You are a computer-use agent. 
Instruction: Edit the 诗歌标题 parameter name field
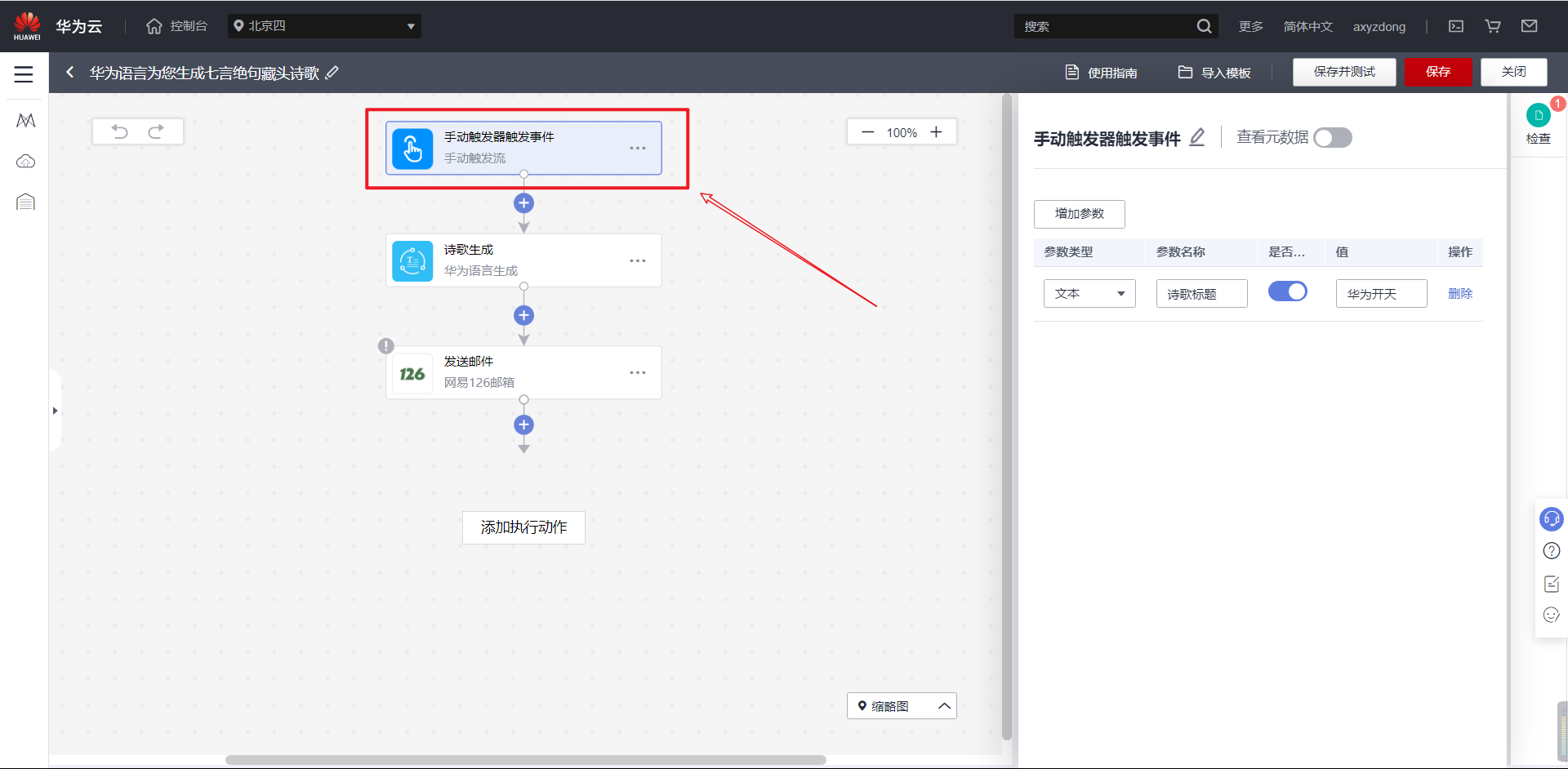click(1202, 294)
